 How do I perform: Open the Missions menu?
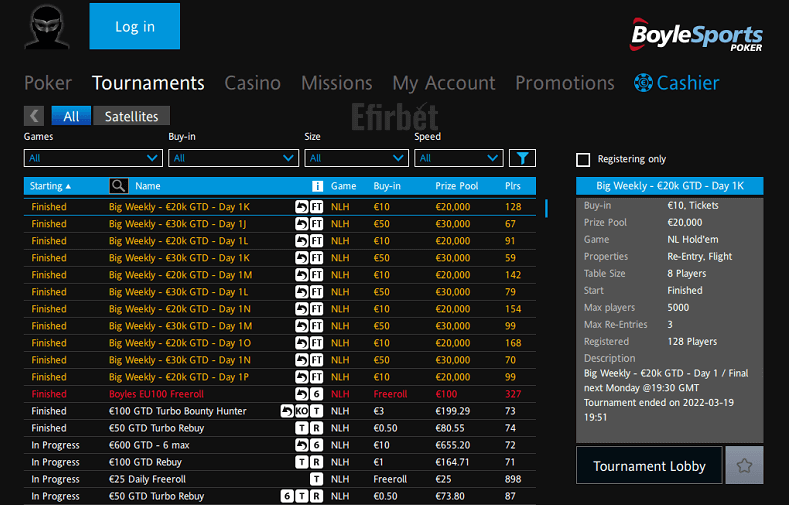point(337,83)
